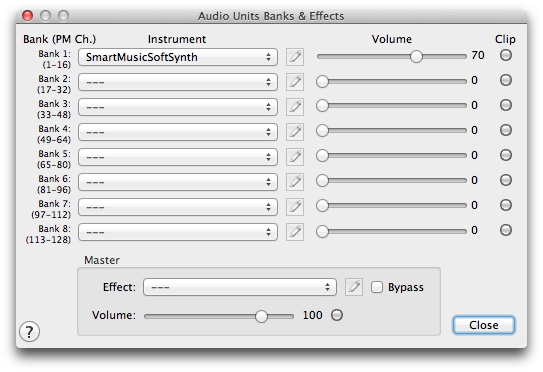Click the red window close button
The height and width of the screenshot is (372, 543).
[x=27, y=16]
